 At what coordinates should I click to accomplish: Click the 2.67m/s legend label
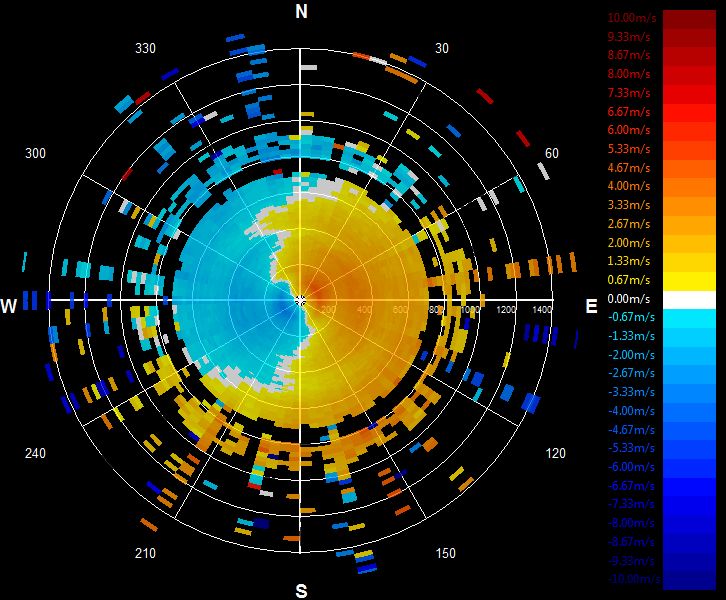click(629, 224)
